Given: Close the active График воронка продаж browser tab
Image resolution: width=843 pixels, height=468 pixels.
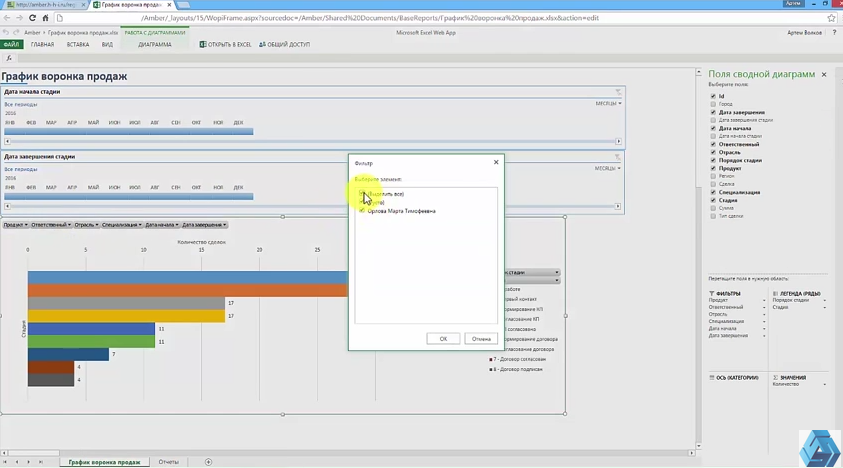Looking at the screenshot, I should tap(169, 4).
